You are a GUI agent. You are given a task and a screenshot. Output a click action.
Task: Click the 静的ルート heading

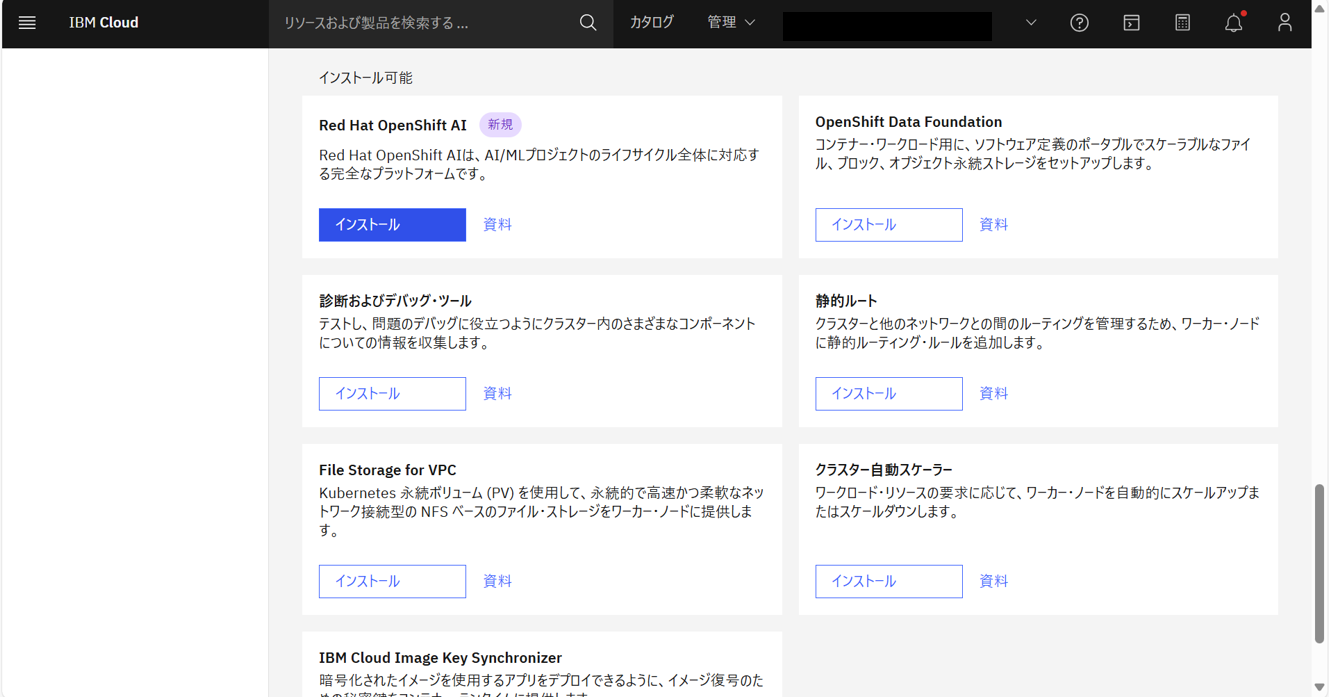coord(846,301)
